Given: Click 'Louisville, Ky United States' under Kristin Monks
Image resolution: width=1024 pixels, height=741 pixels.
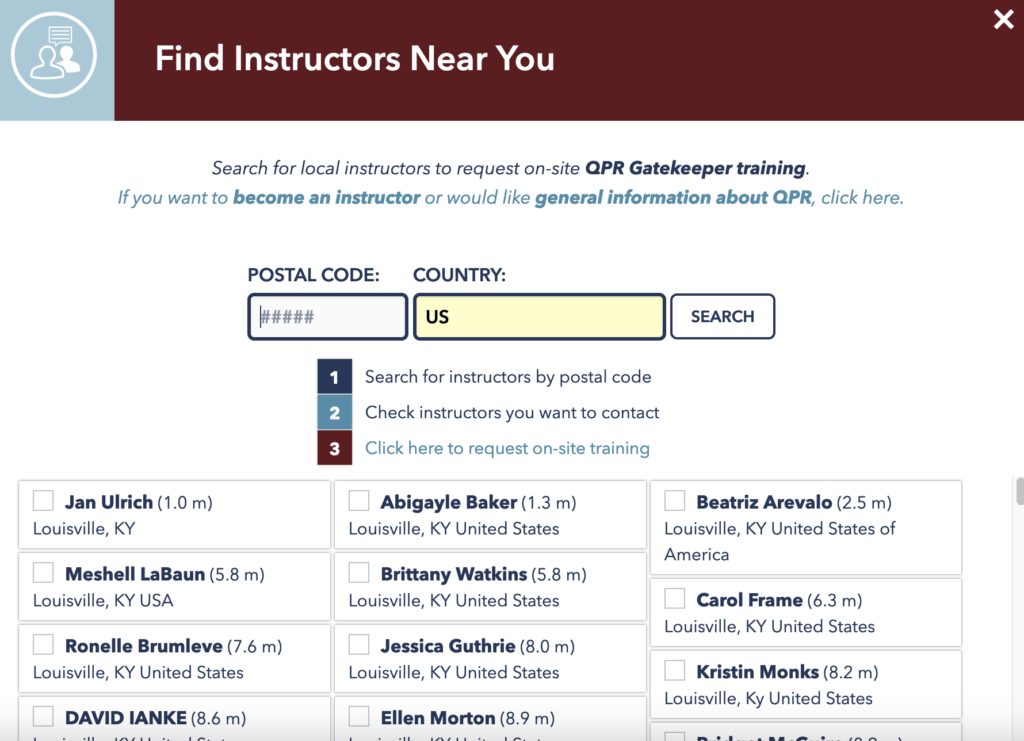Looking at the screenshot, I should click(x=768, y=699).
